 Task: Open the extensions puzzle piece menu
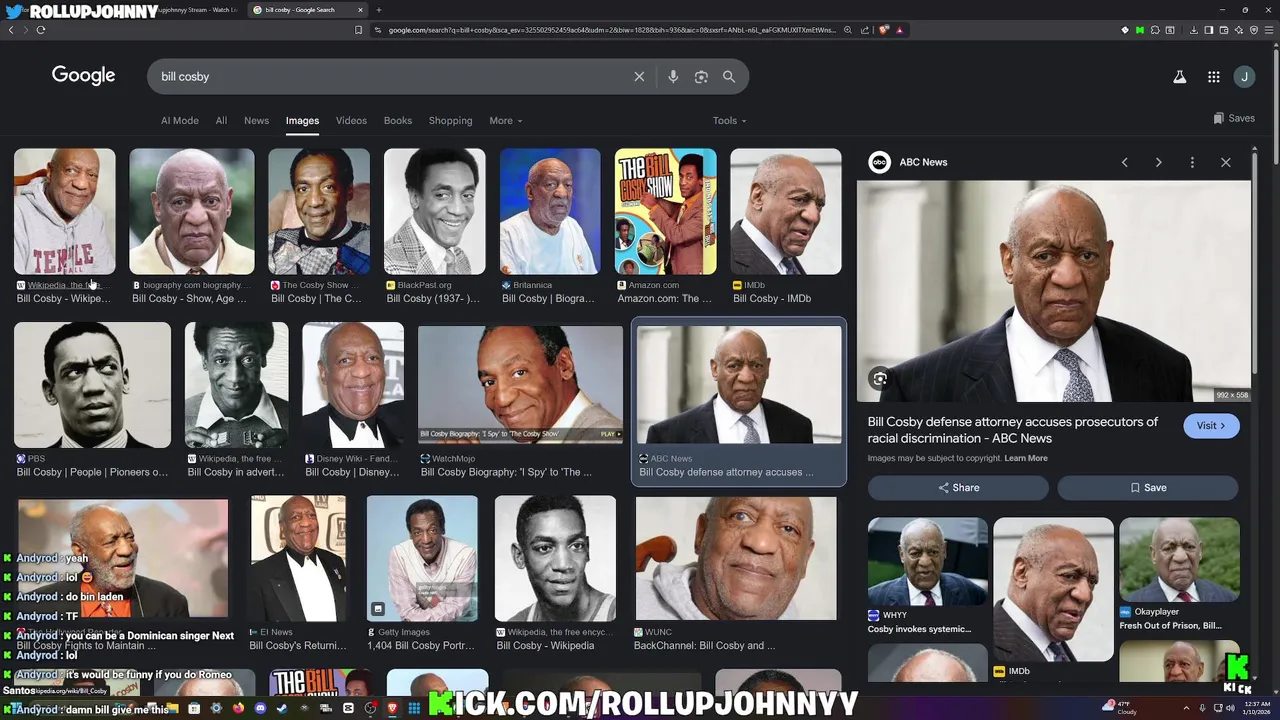pyautogui.click(x=1155, y=30)
